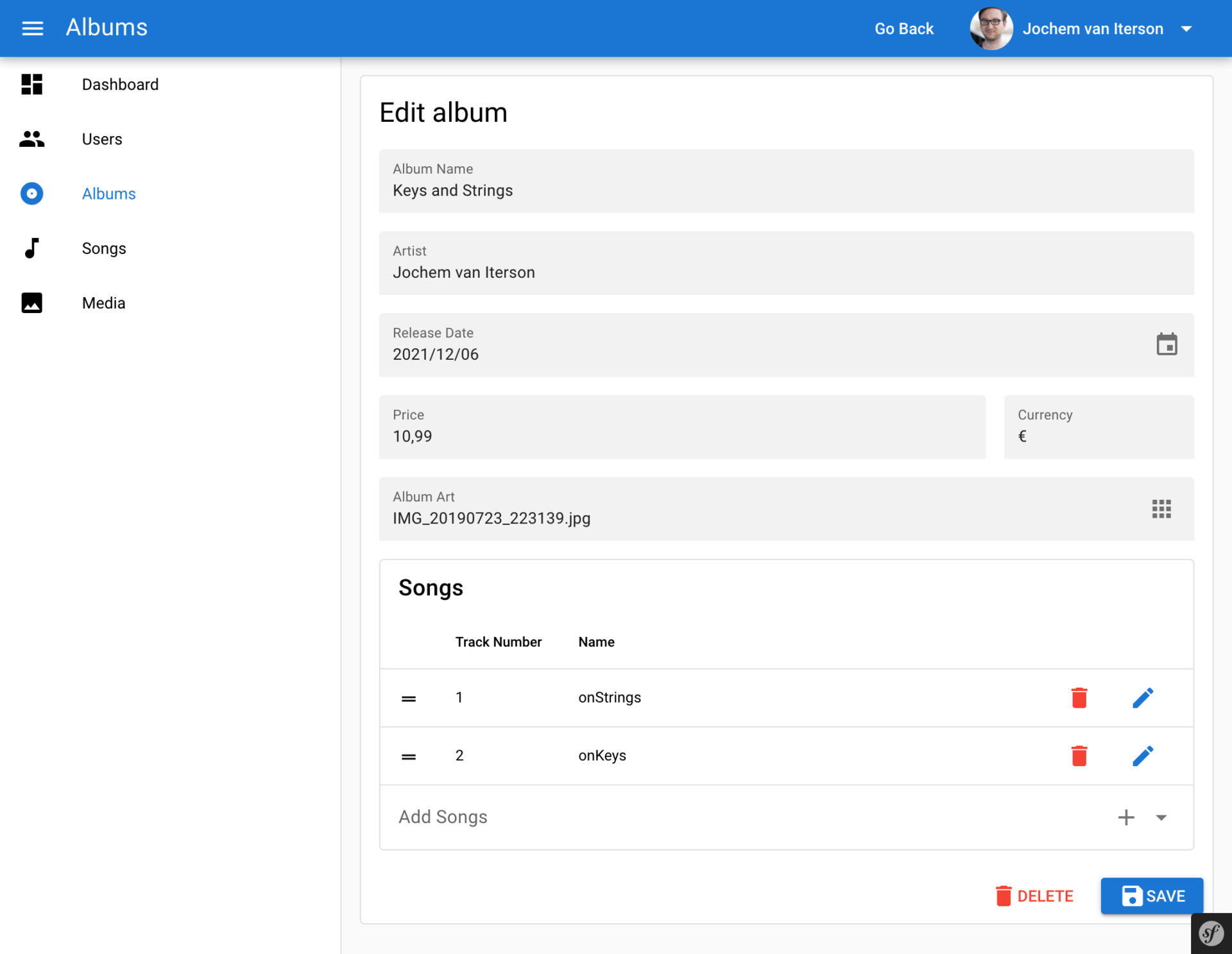Click the Track Number column header
Image resolution: width=1232 pixels, height=954 pixels.
click(499, 642)
